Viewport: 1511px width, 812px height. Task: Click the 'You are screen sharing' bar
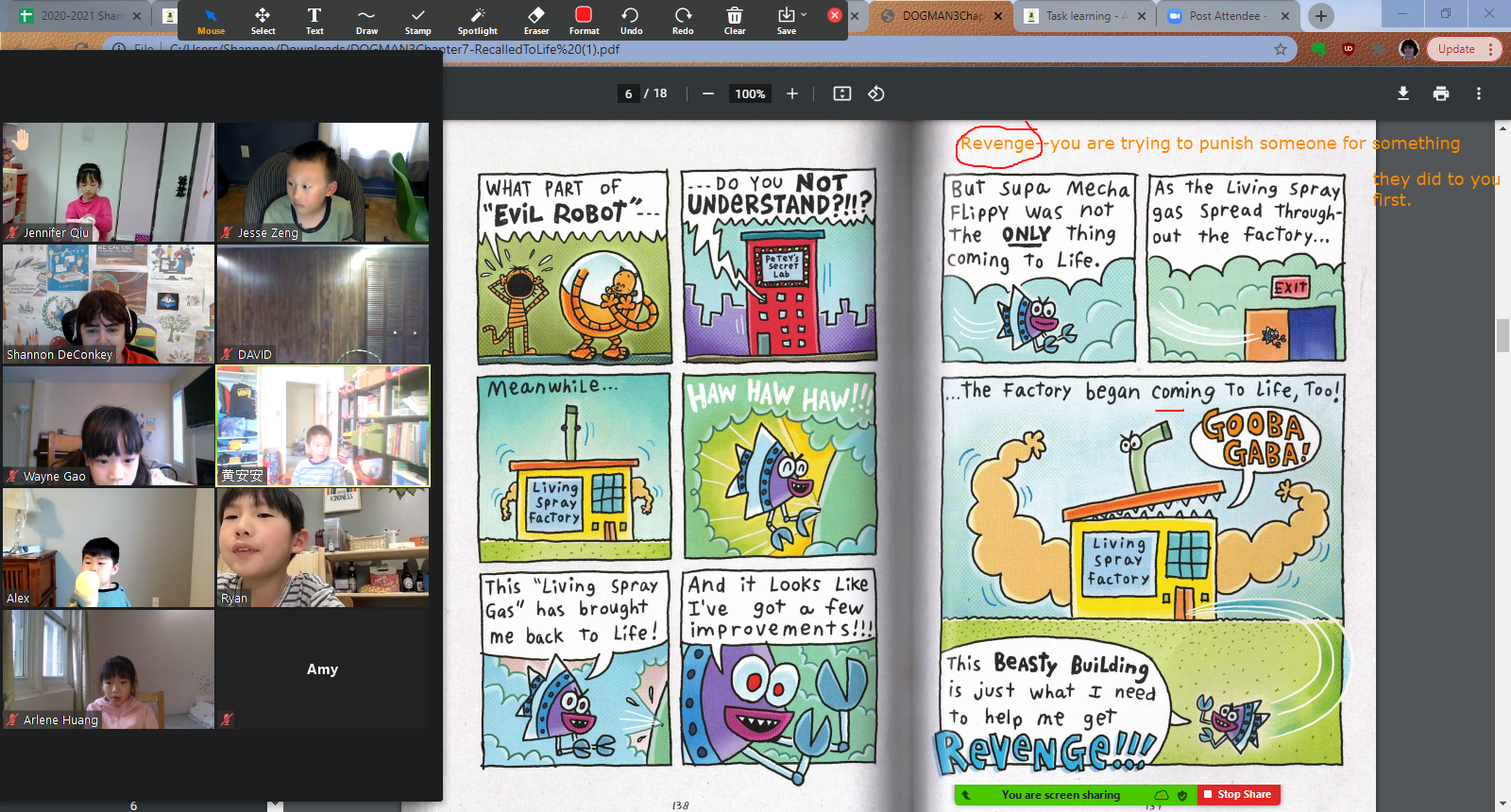point(1061,795)
